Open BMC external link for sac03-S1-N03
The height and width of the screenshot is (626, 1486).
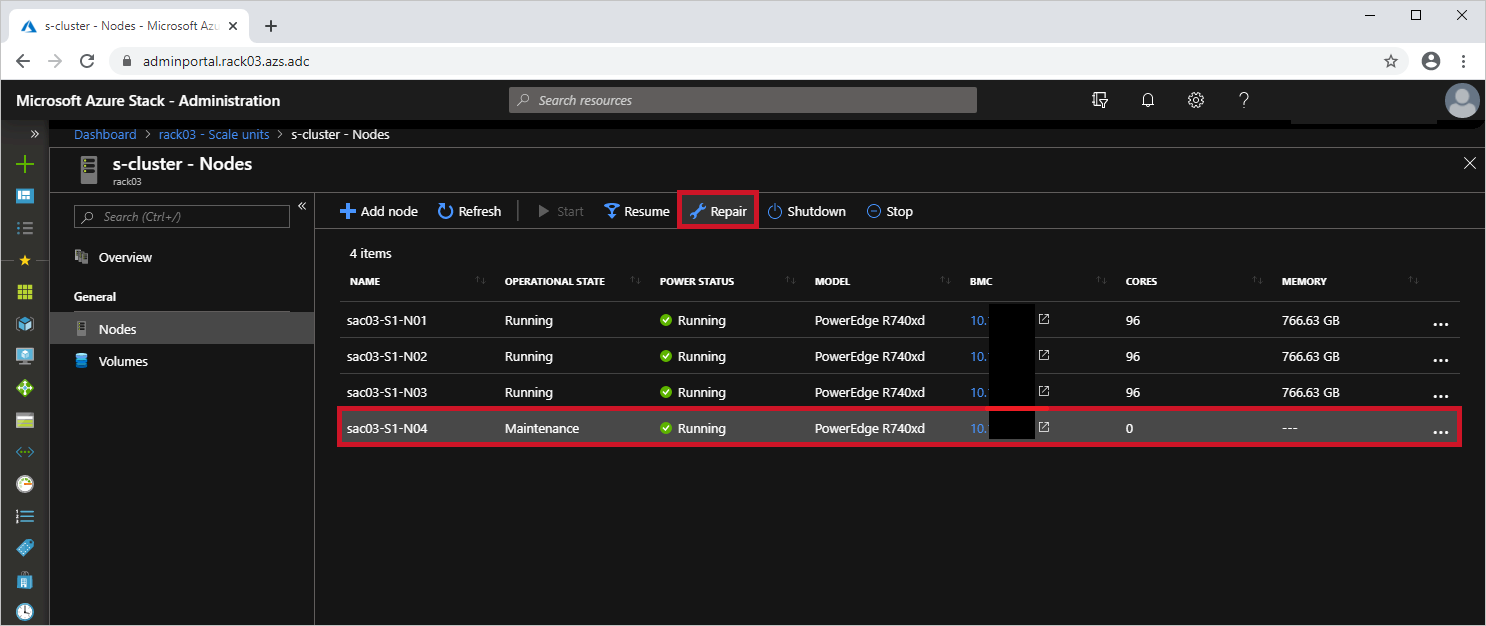click(1044, 391)
